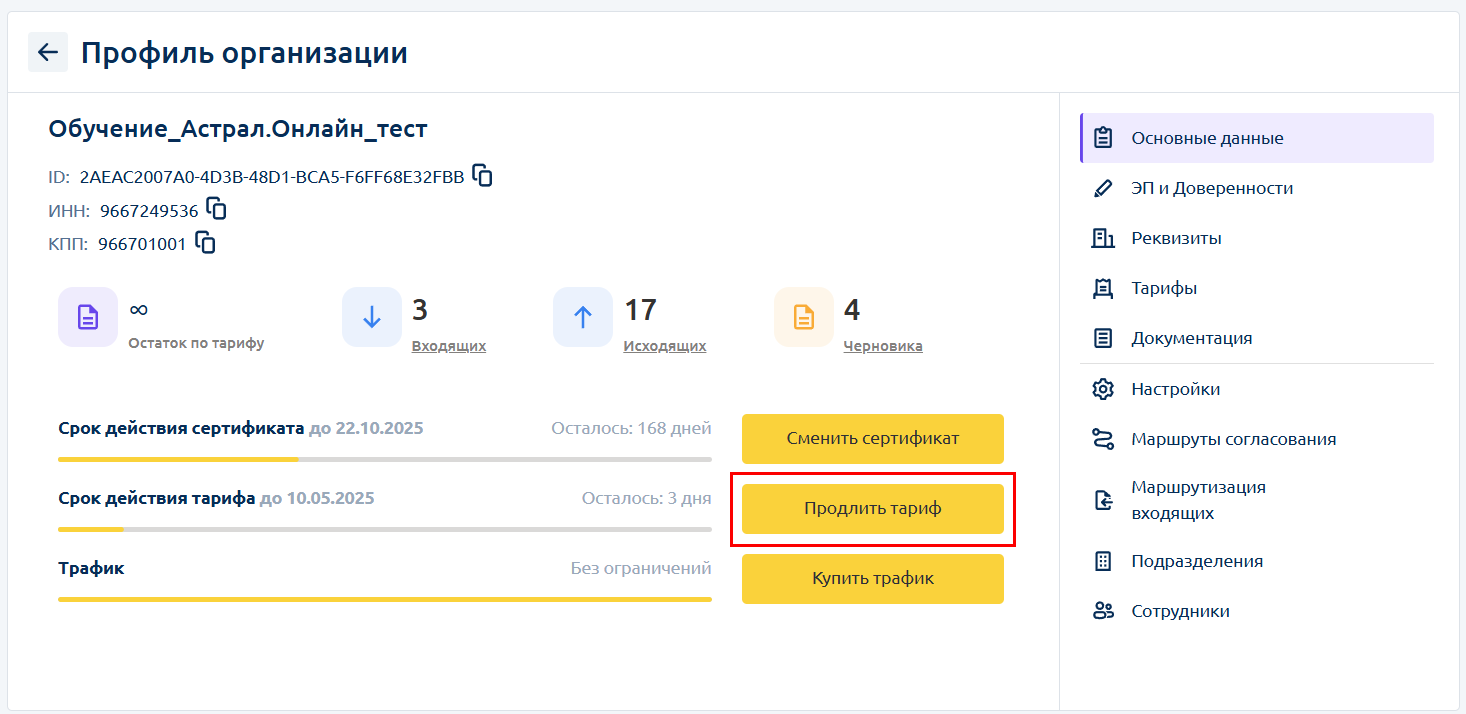Image resolution: width=1466 pixels, height=714 pixels.
Task: Click the orange drafts document icon
Action: (804, 317)
